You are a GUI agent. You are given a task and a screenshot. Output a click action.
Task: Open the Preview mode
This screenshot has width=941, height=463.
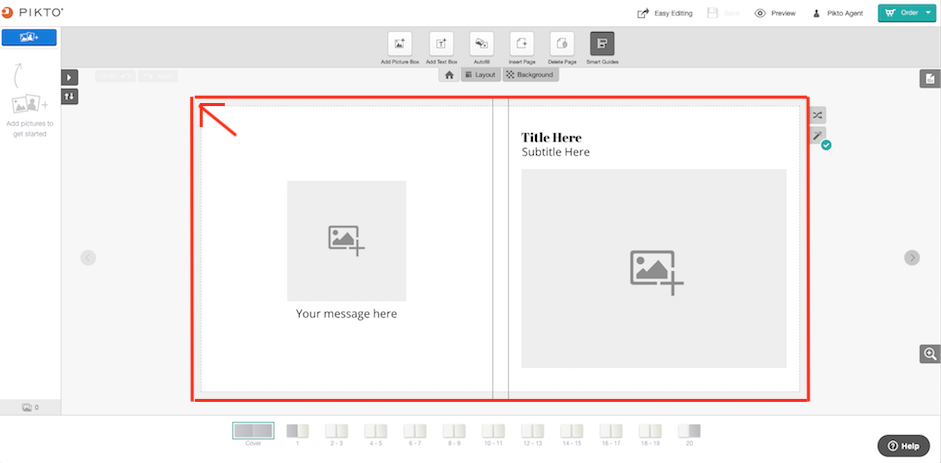click(775, 13)
